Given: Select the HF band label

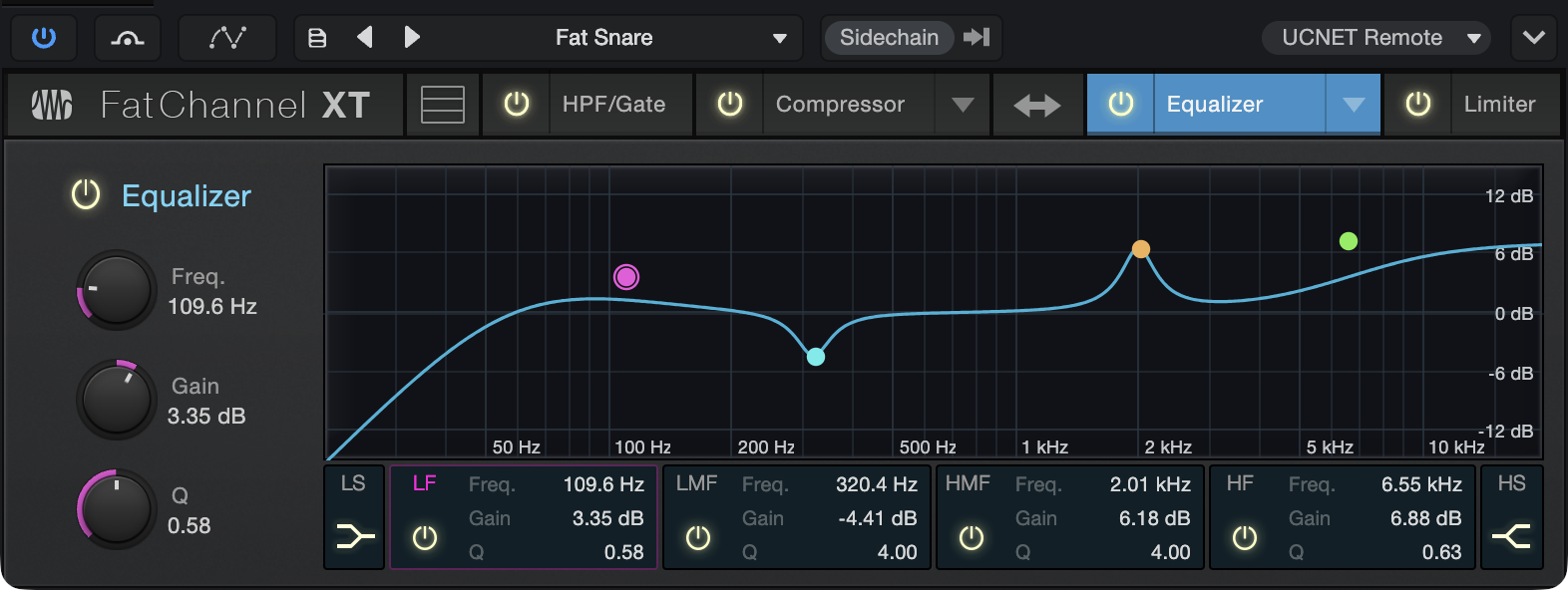Looking at the screenshot, I should coord(1240,483).
